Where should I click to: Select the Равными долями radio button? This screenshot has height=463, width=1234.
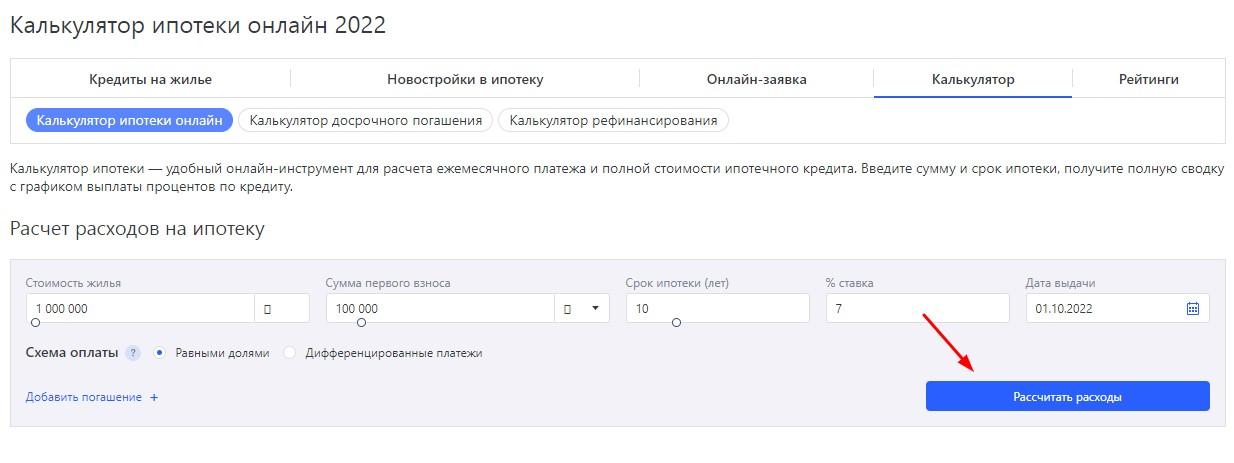coord(160,353)
